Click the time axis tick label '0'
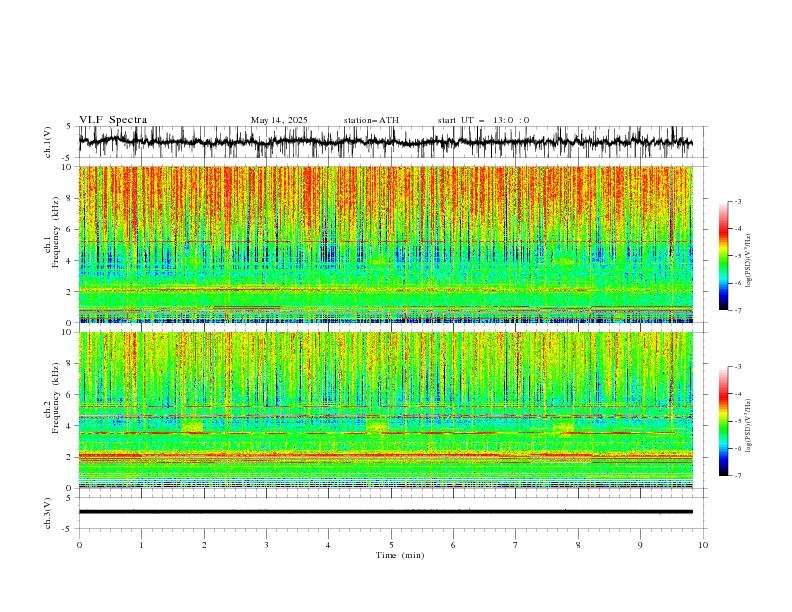 point(79,545)
